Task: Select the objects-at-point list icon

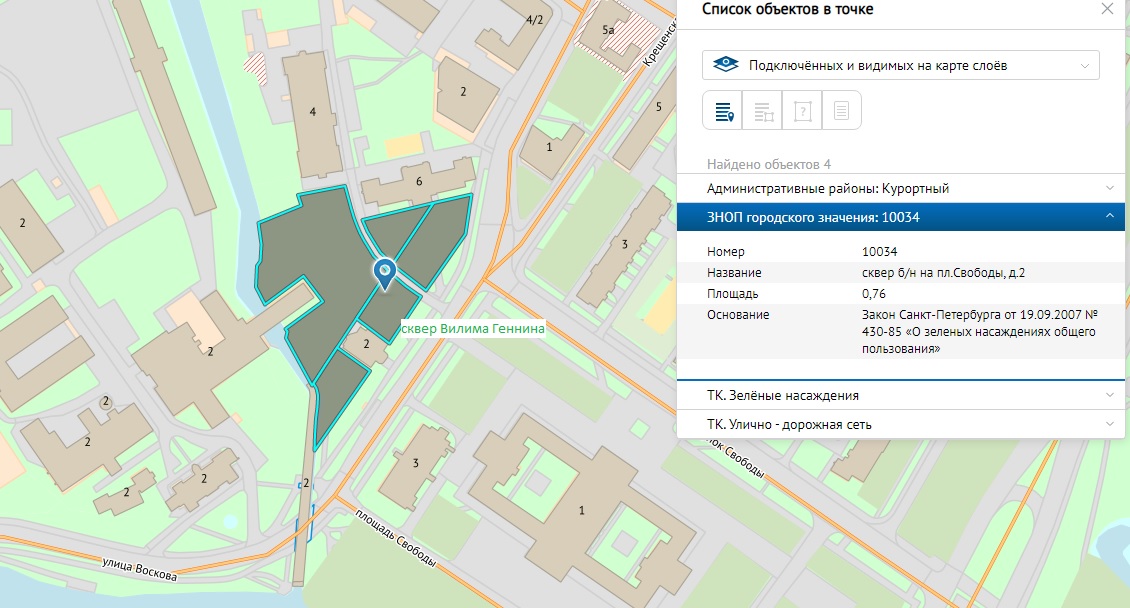Action: point(723,111)
